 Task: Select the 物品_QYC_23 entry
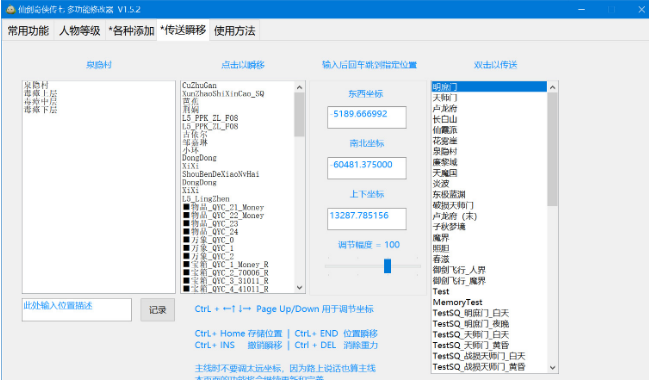point(211,224)
